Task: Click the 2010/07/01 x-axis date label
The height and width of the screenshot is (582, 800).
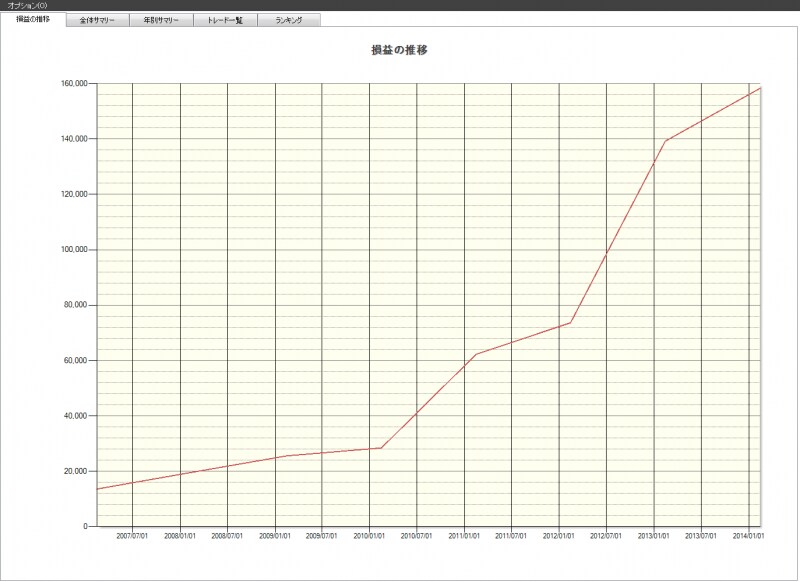Action: (416, 536)
